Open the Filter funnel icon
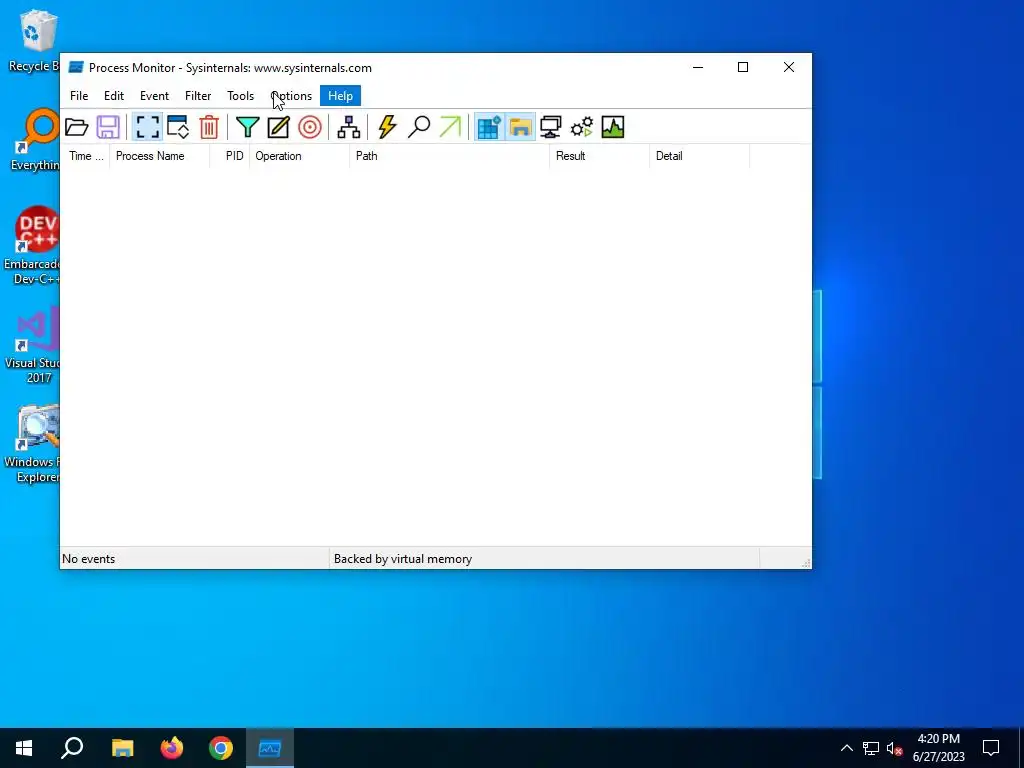 point(248,127)
